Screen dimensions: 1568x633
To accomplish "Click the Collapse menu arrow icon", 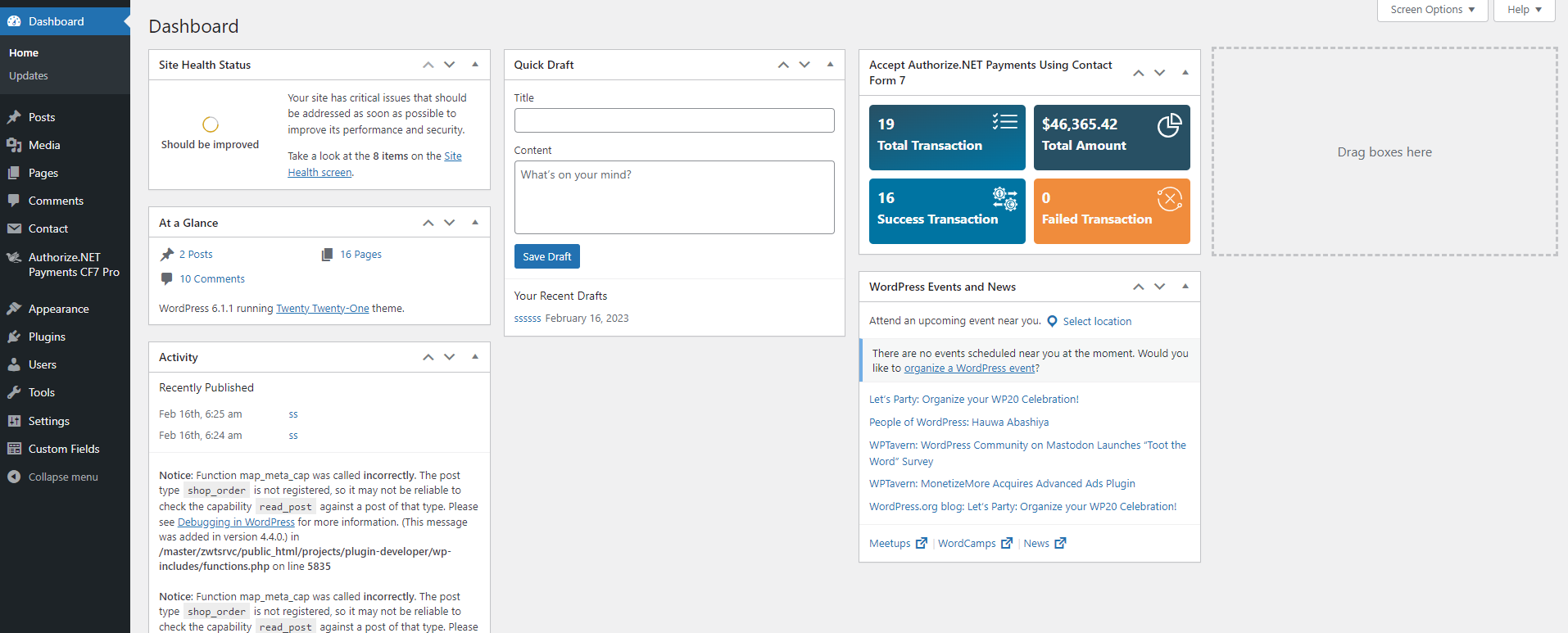I will click(14, 477).
